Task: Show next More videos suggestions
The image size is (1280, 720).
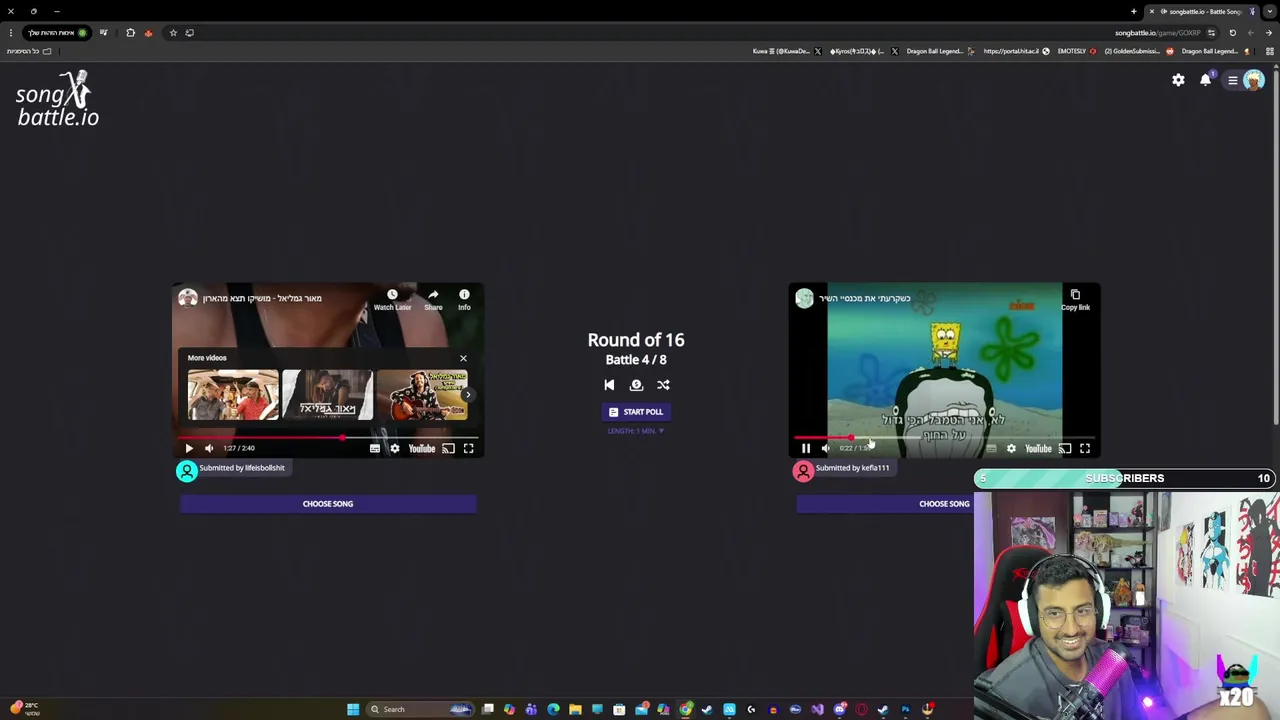Action: pyautogui.click(x=467, y=395)
